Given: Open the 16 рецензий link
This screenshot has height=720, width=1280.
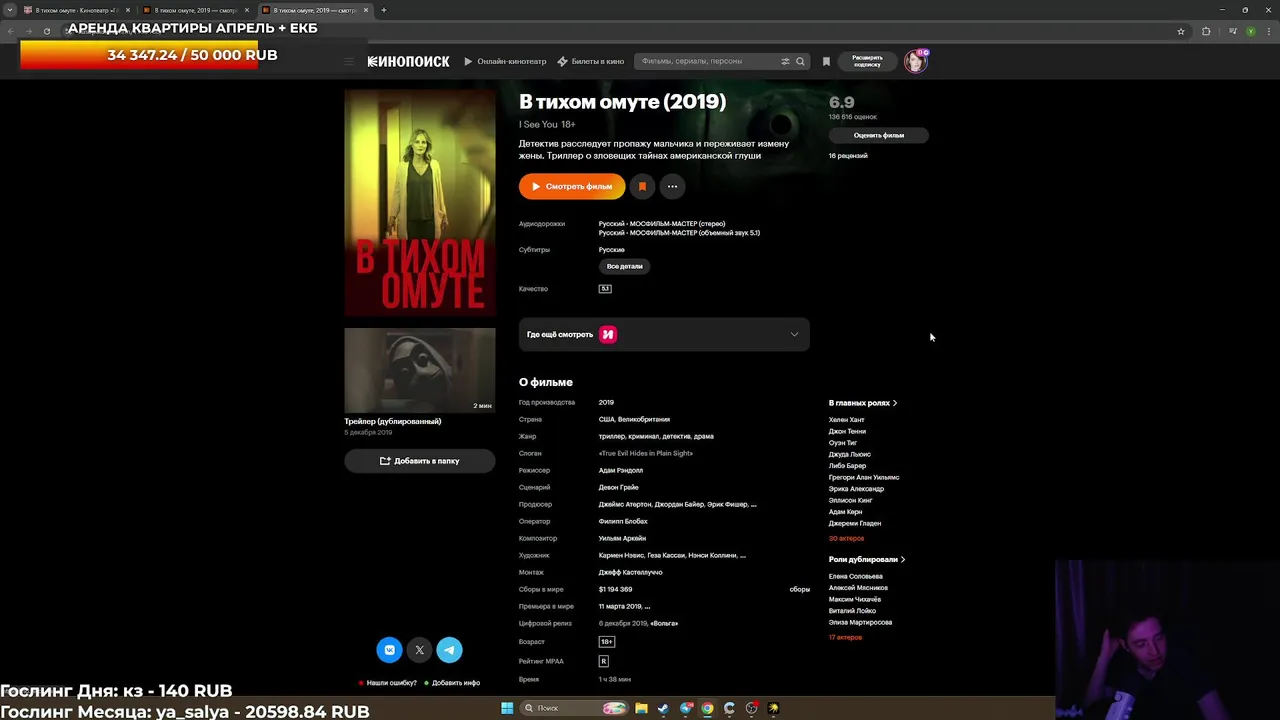Looking at the screenshot, I should pyautogui.click(x=848, y=156).
